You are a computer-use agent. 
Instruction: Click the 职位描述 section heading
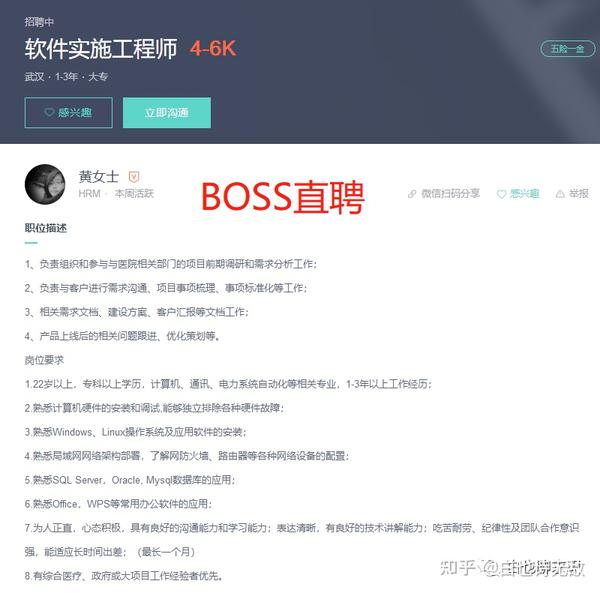click(46, 228)
